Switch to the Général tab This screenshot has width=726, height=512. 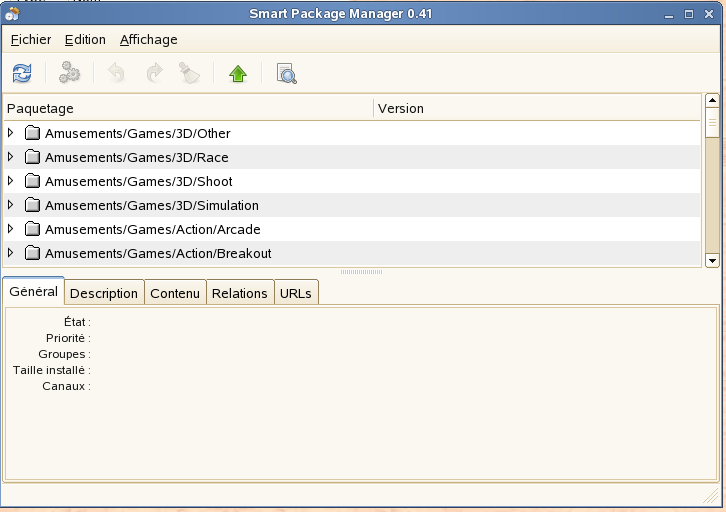(33, 292)
